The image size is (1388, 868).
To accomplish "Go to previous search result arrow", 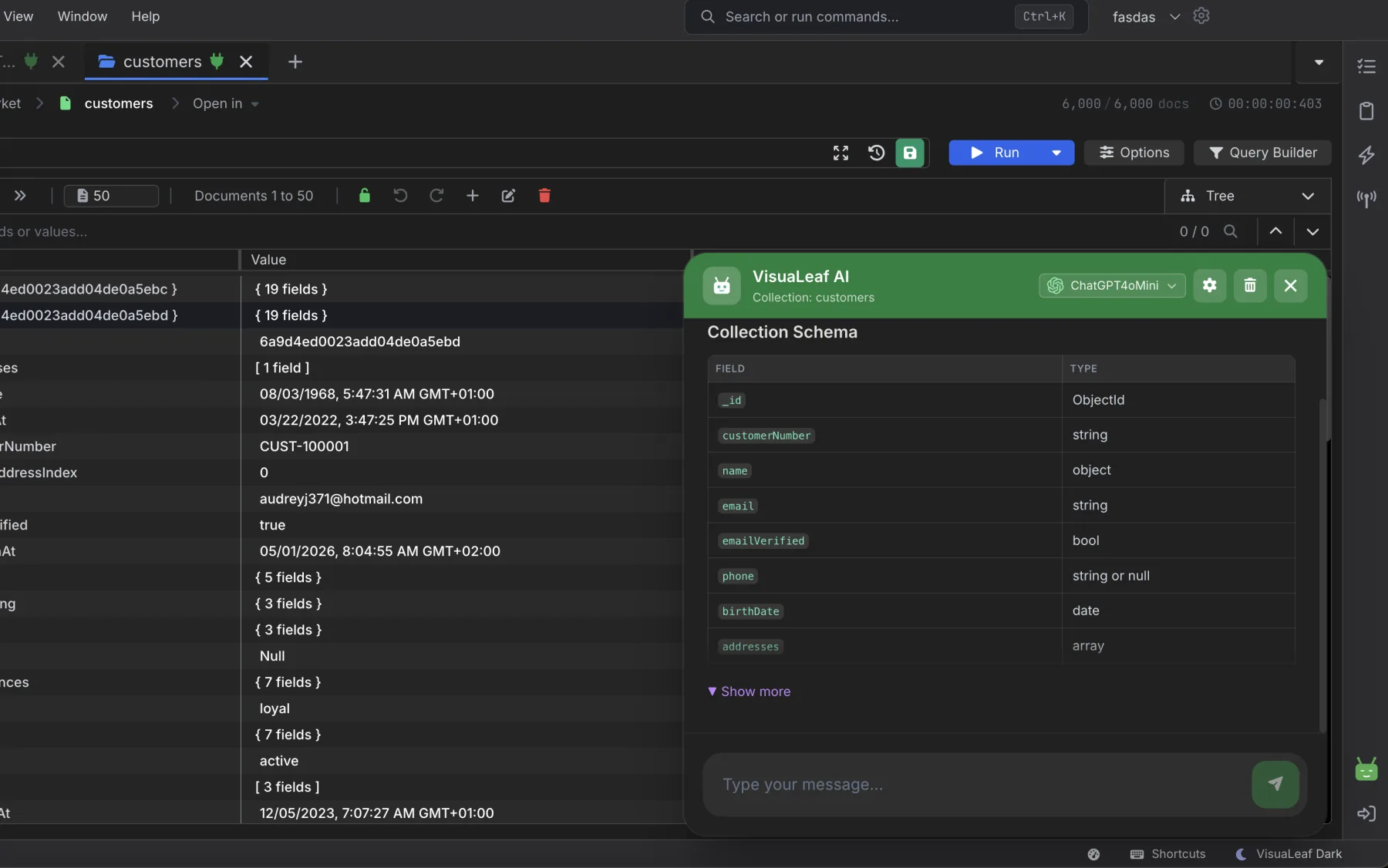I will pos(1275,231).
